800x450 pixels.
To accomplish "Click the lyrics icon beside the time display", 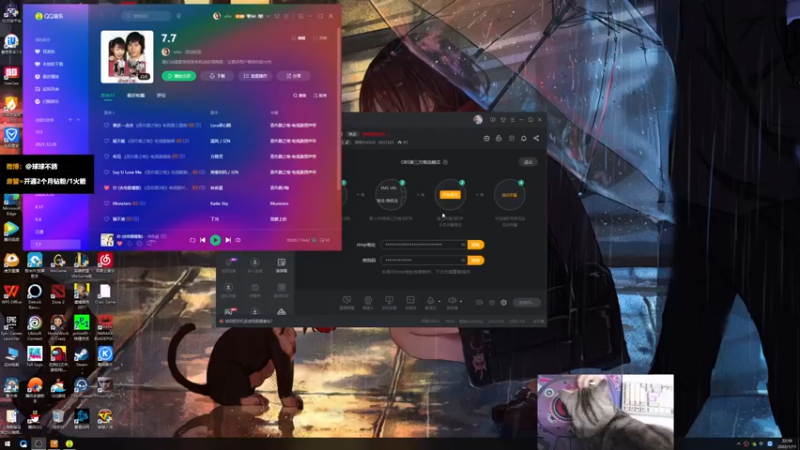I will [314, 240].
